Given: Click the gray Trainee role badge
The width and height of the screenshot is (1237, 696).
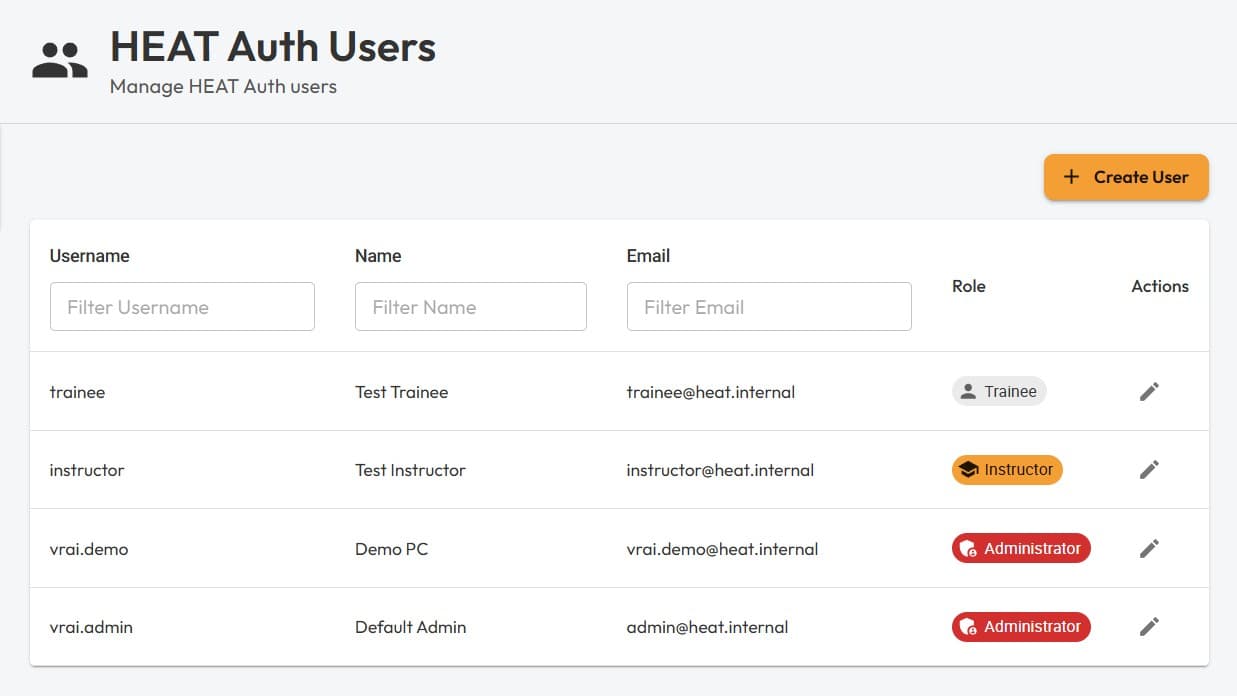Looking at the screenshot, I should point(999,391).
